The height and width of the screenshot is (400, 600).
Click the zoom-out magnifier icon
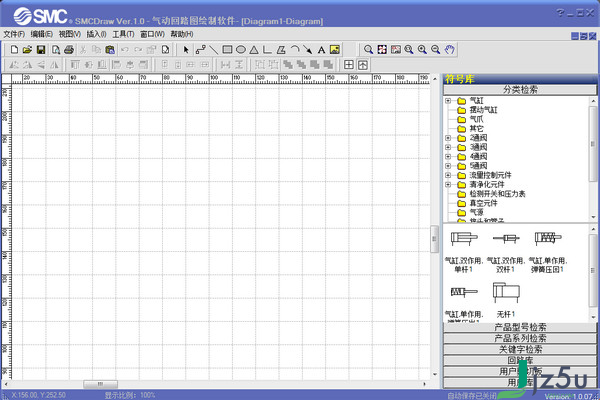point(435,49)
